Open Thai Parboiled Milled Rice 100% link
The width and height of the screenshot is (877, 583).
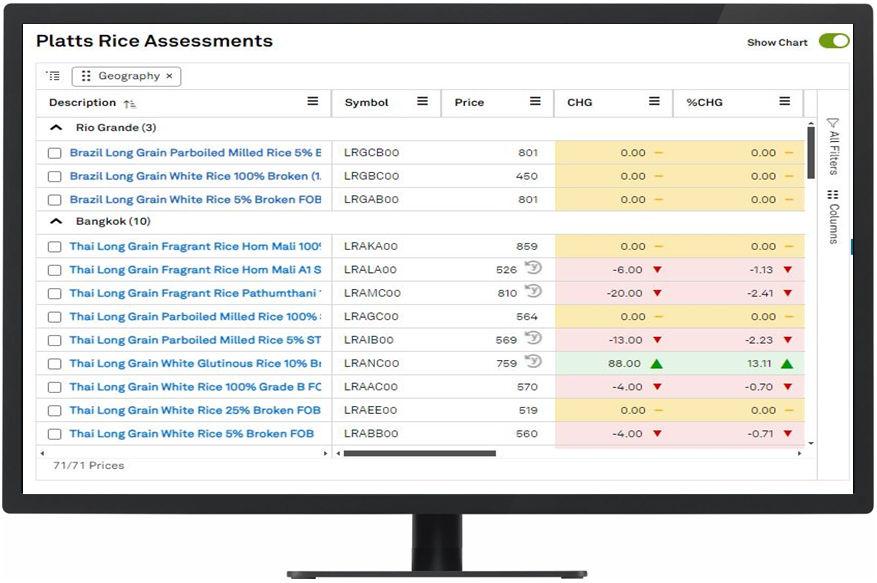[x=195, y=317]
